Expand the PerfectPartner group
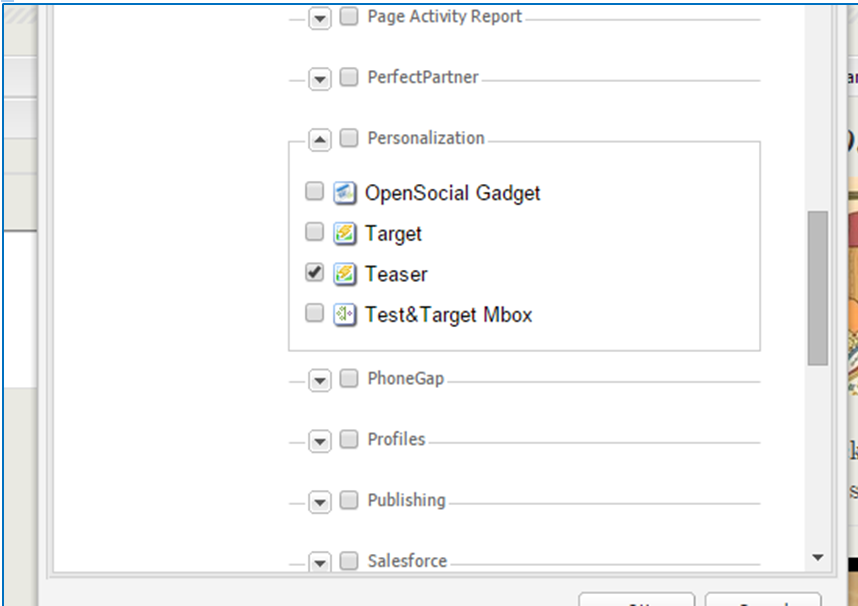Viewport: 858px width, 606px height. point(319,80)
